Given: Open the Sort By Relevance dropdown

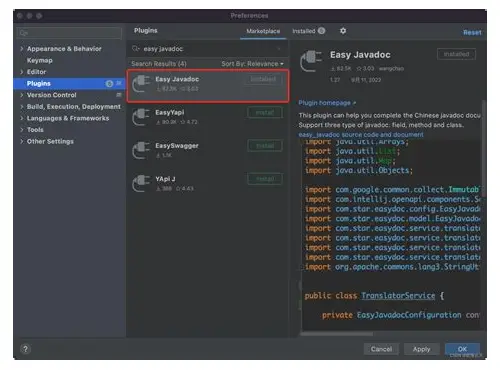Looking at the screenshot, I should [x=252, y=64].
